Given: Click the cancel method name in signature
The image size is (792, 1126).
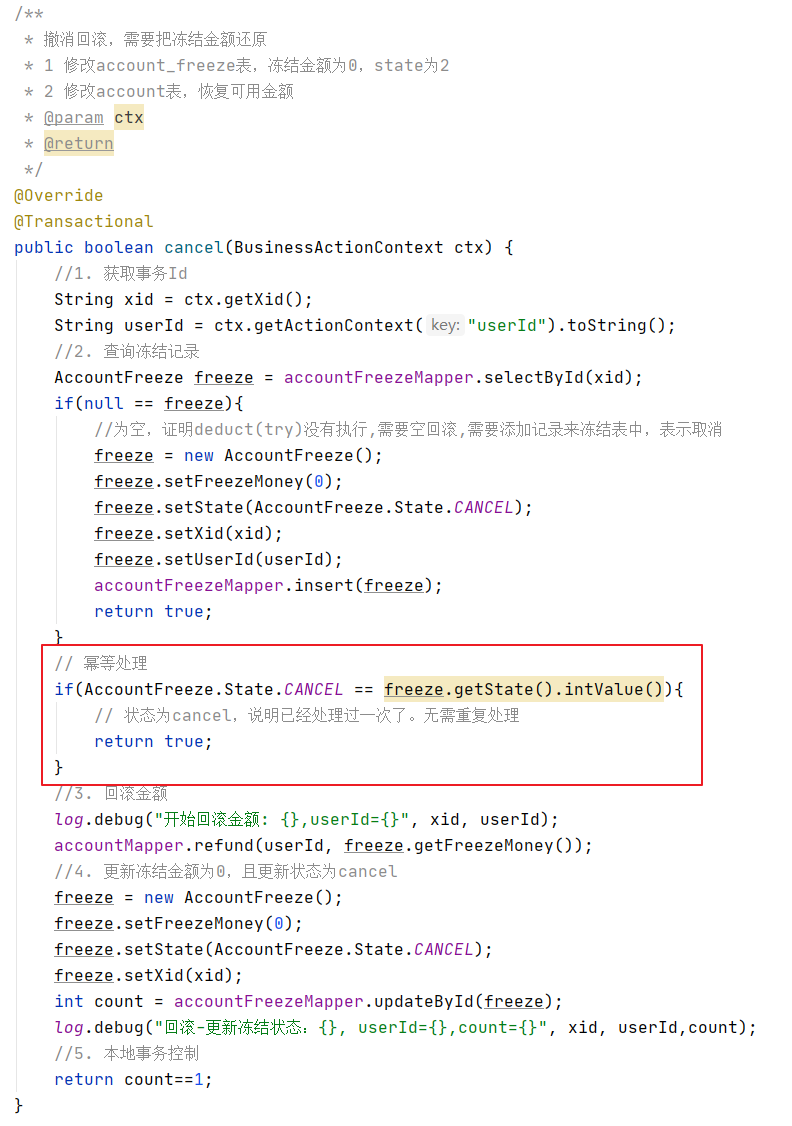Looking at the screenshot, I should (194, 247).
